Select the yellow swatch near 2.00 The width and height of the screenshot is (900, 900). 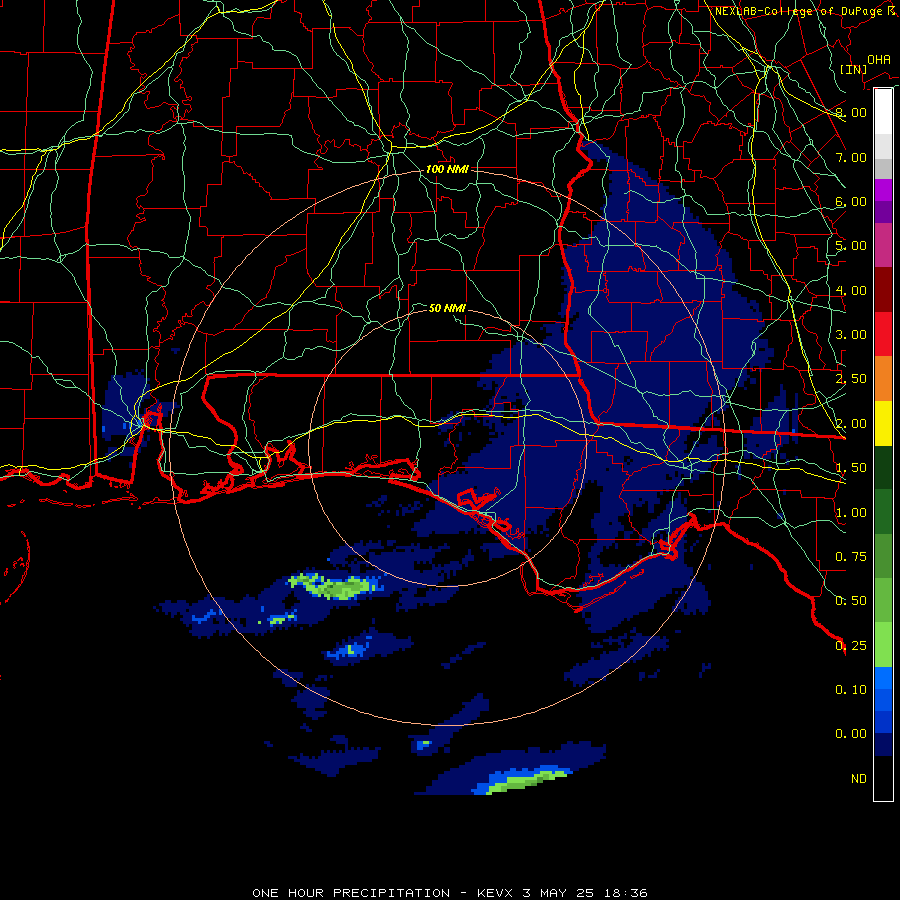pos(883,424)
